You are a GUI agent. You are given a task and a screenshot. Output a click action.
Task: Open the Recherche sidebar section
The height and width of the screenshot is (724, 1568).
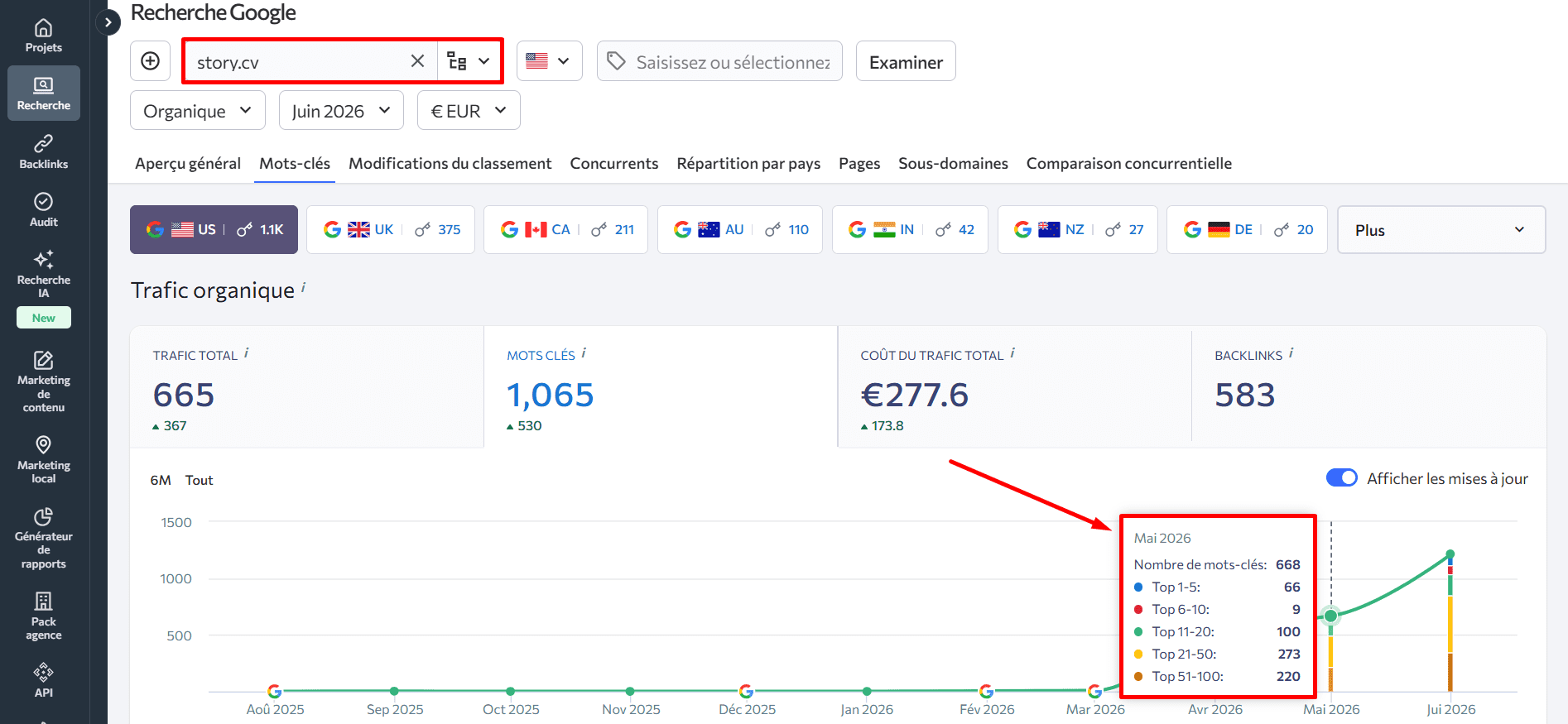pyautogui.click(x=44, y=93)
